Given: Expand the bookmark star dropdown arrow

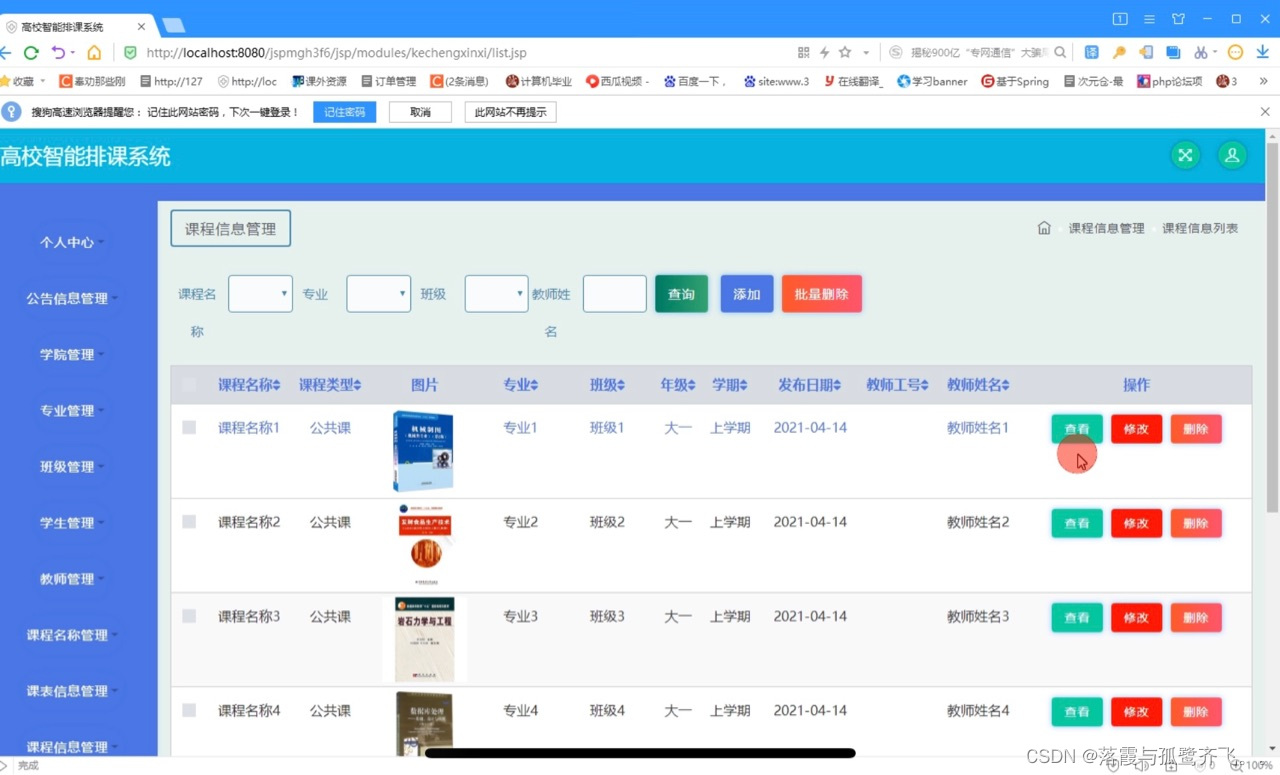Looking at the screenshot, I should pyautogui.click(x=866, y=53).
